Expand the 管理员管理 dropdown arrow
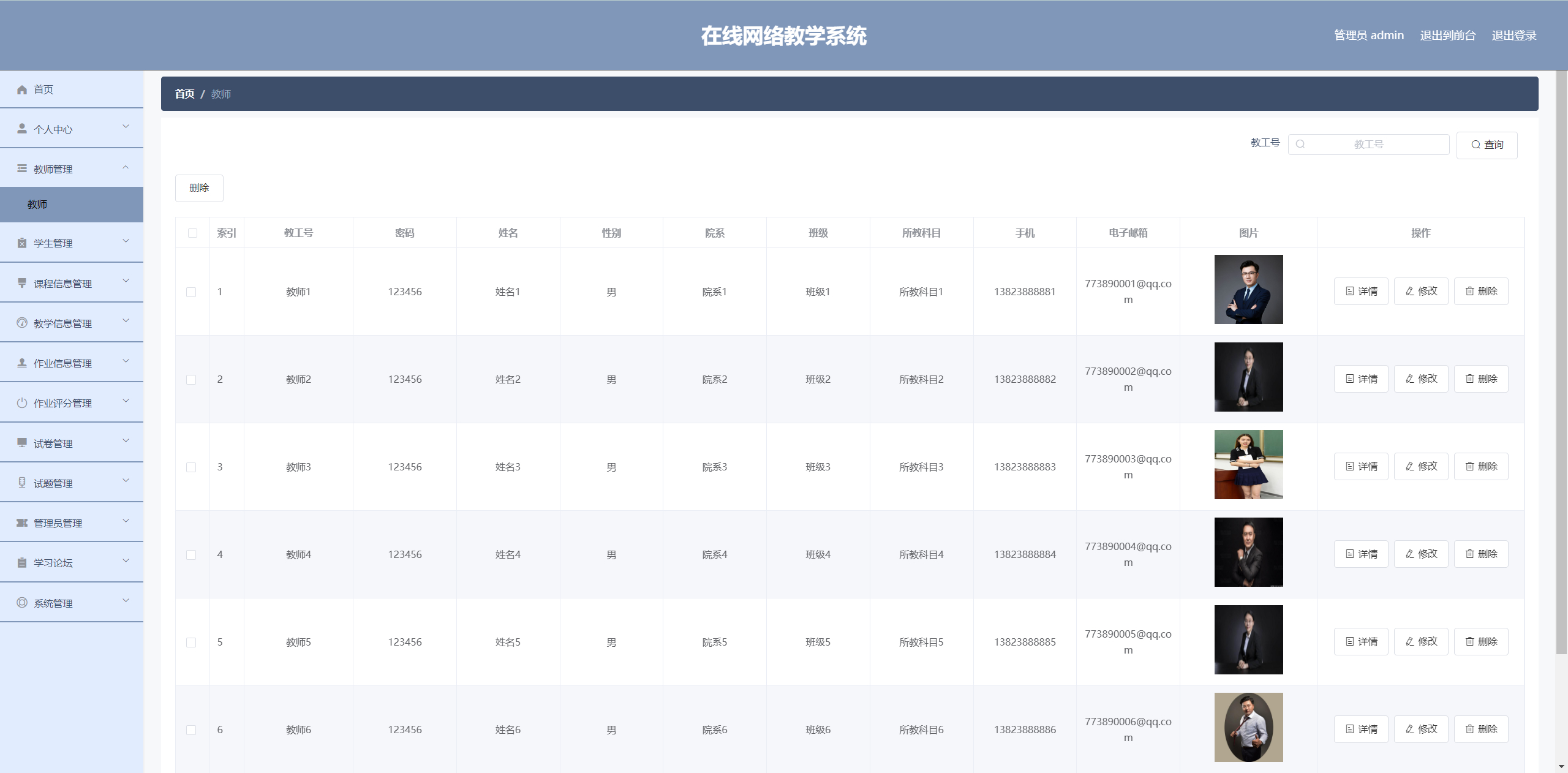This screenshot has width=1568, height=773. 126,521
